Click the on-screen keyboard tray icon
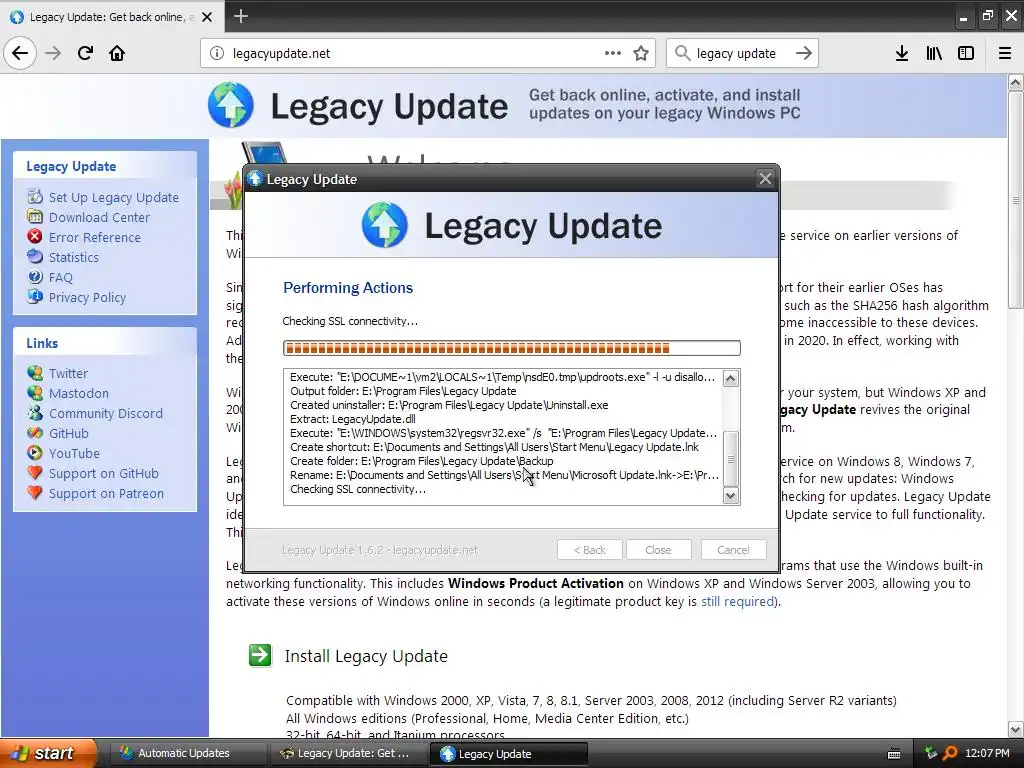 (894, 754)
